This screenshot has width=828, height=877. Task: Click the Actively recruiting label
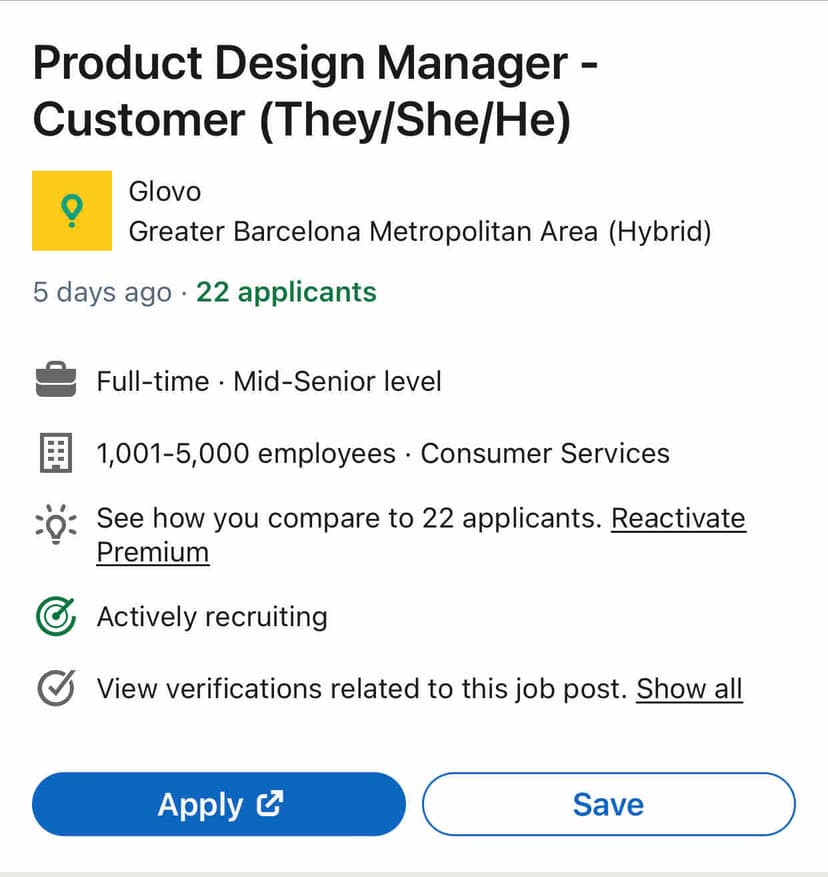point(212,617)
